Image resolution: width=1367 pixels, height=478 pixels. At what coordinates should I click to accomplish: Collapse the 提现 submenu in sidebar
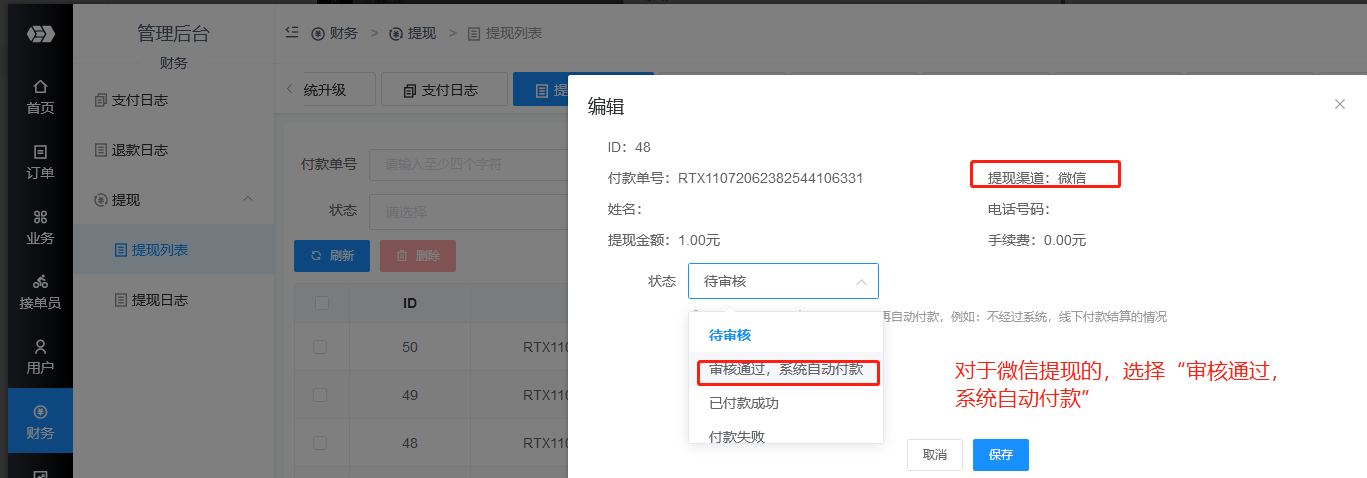coord(248,200)
